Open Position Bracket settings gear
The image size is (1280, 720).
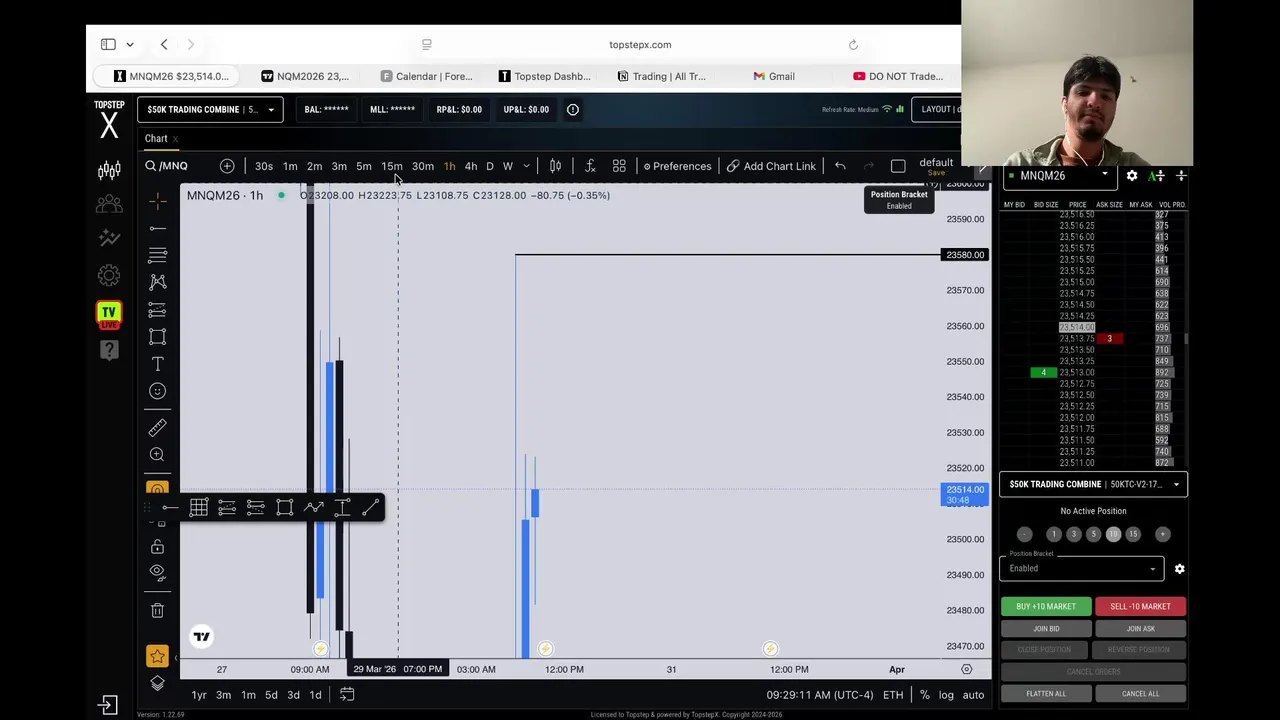[1179, 569]
